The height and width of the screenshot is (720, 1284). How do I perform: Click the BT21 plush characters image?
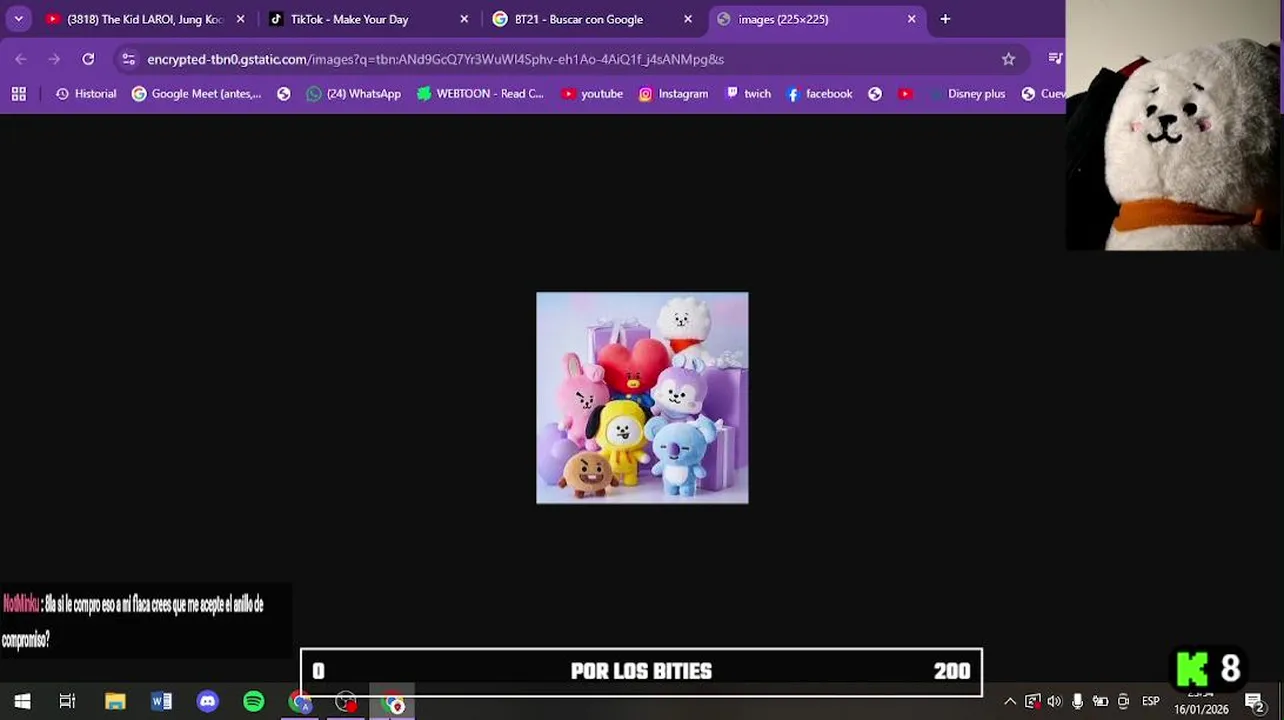tap(642, 398)
